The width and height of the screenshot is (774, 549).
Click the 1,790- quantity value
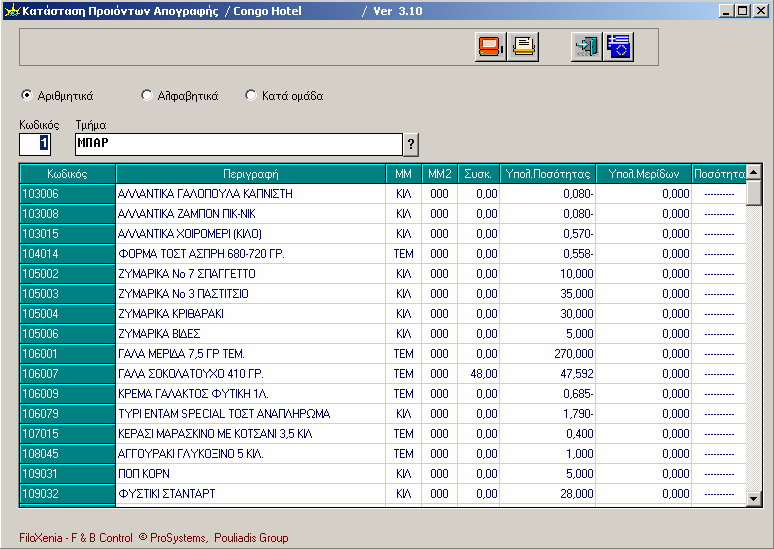[547, 414]
